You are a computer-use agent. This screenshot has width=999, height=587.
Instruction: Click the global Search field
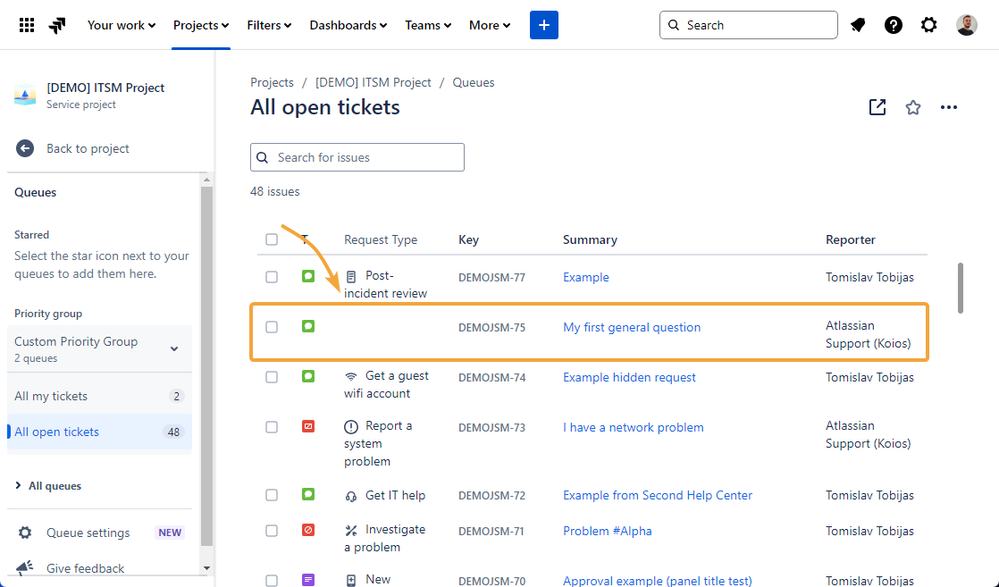click(748, 25)
